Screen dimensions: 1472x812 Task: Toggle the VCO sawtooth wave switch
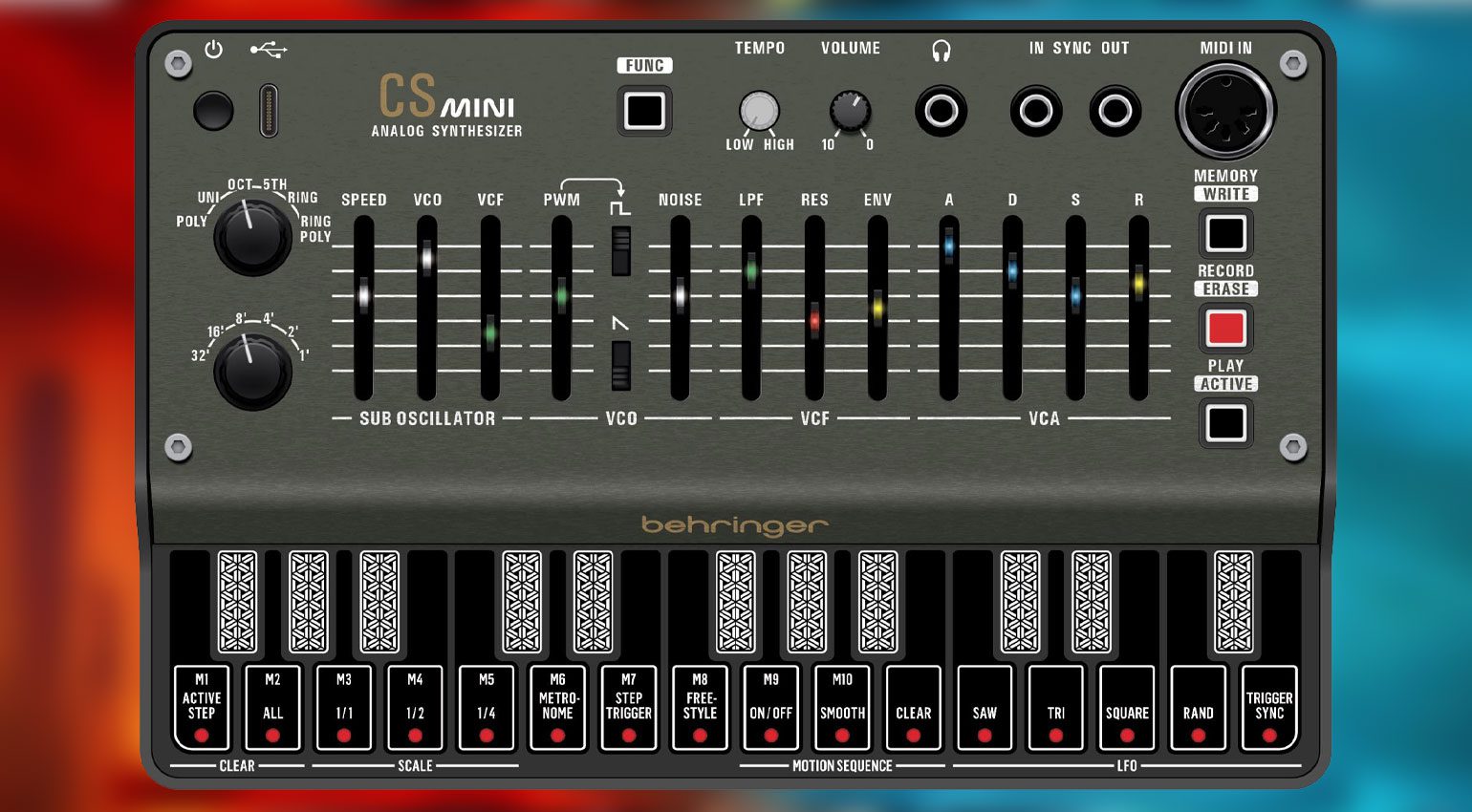[621, 366]
